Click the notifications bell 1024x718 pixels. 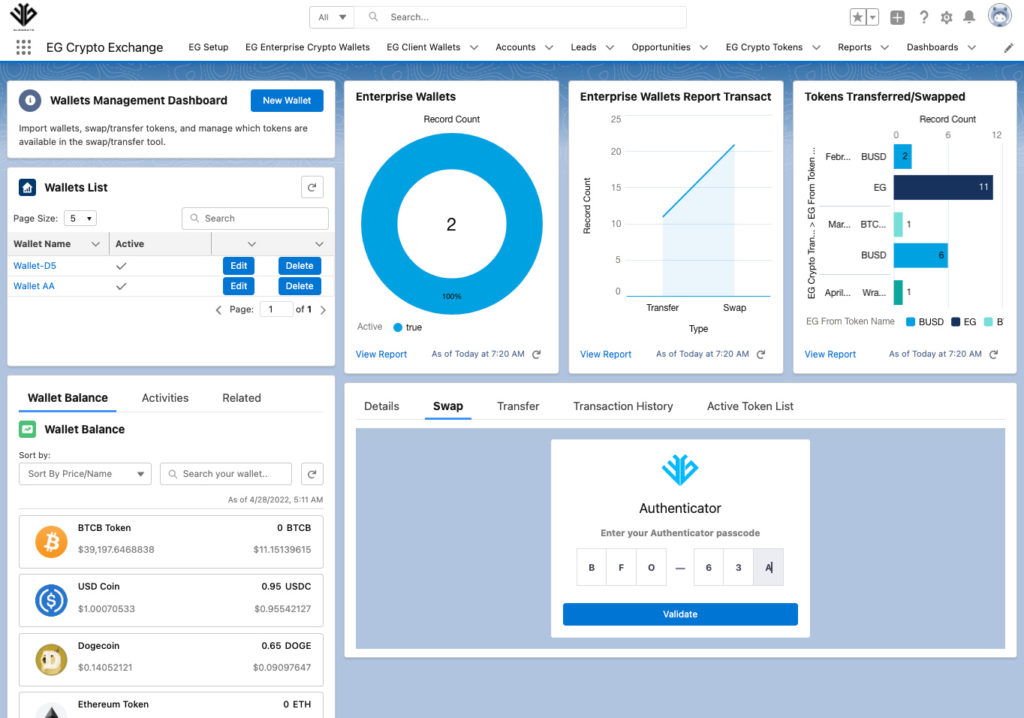[x=970, y=16]
